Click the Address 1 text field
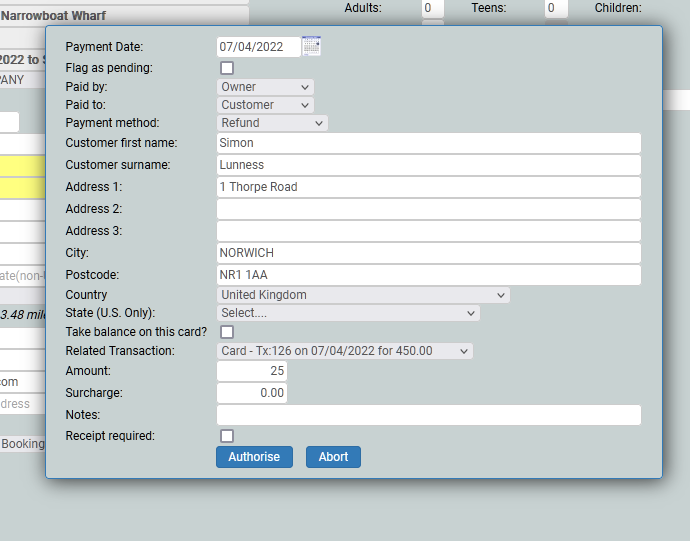The image size is (690, 541). tap(428, 187)
